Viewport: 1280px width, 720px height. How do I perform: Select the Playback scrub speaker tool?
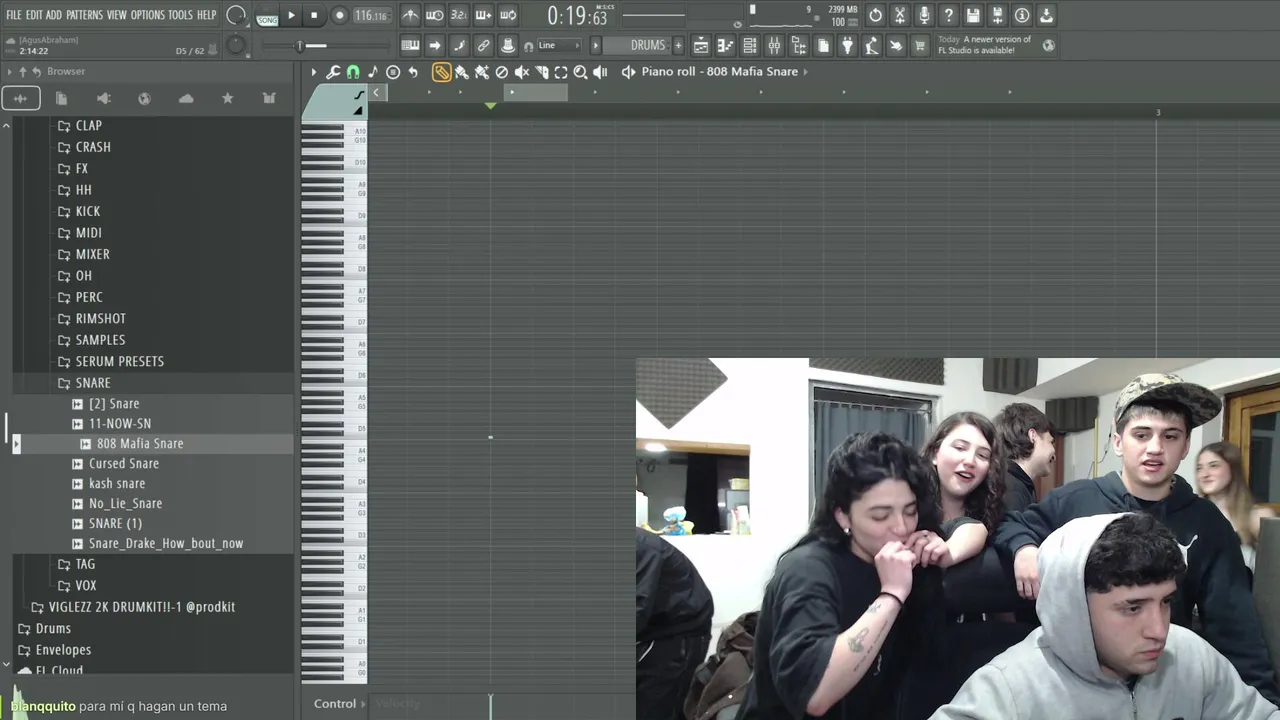(x=600, y=72)
